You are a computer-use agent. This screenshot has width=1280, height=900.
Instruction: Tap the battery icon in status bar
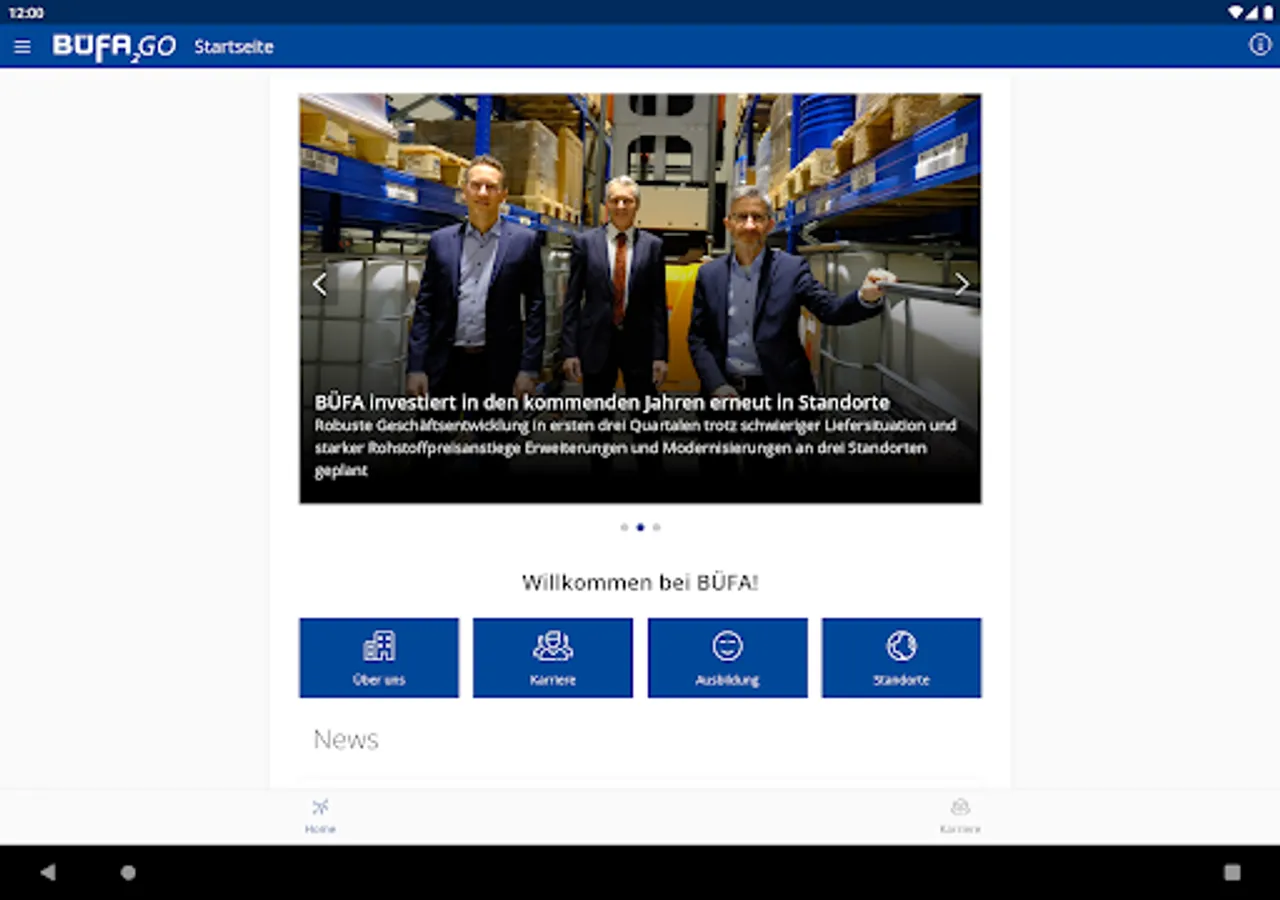pos(1268,13)
